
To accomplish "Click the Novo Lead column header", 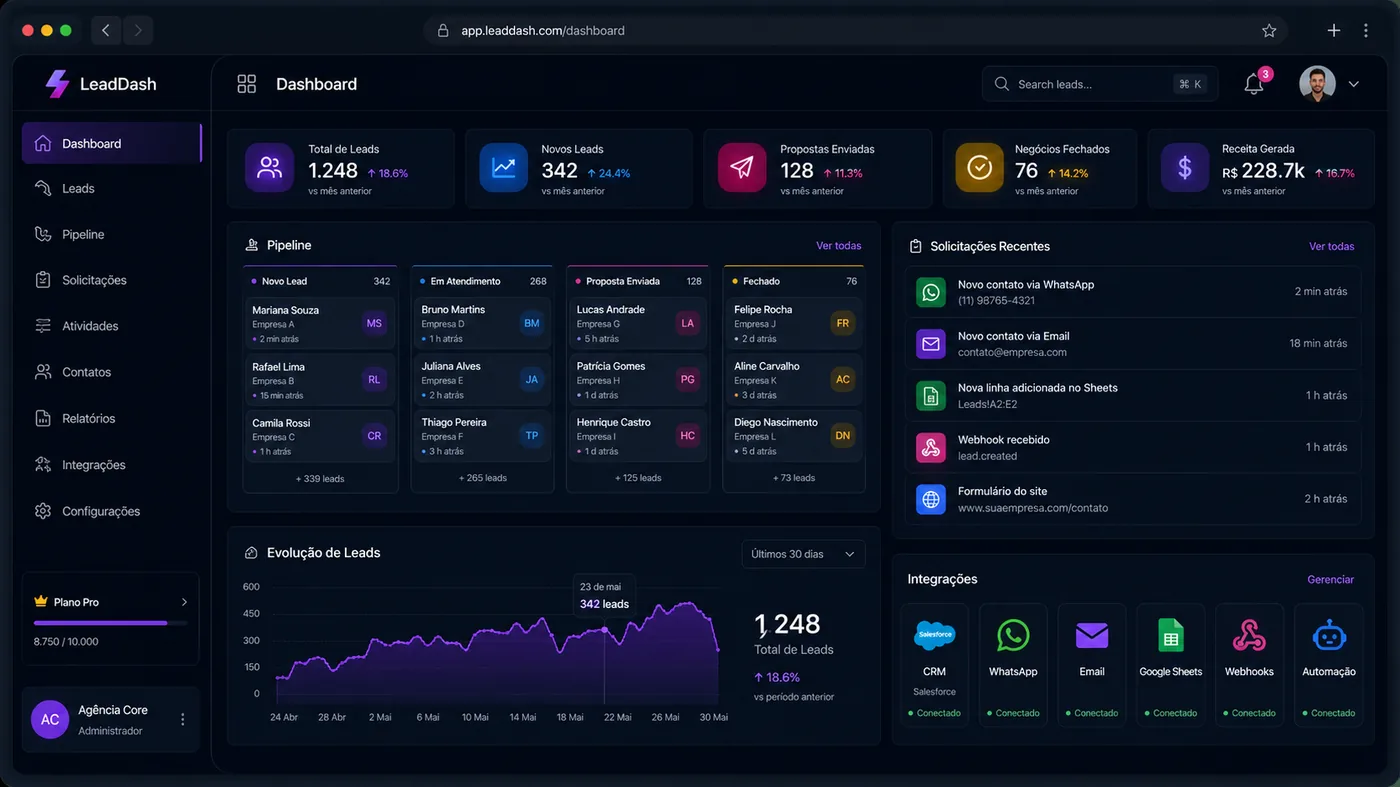I will [x=320, y=281].
